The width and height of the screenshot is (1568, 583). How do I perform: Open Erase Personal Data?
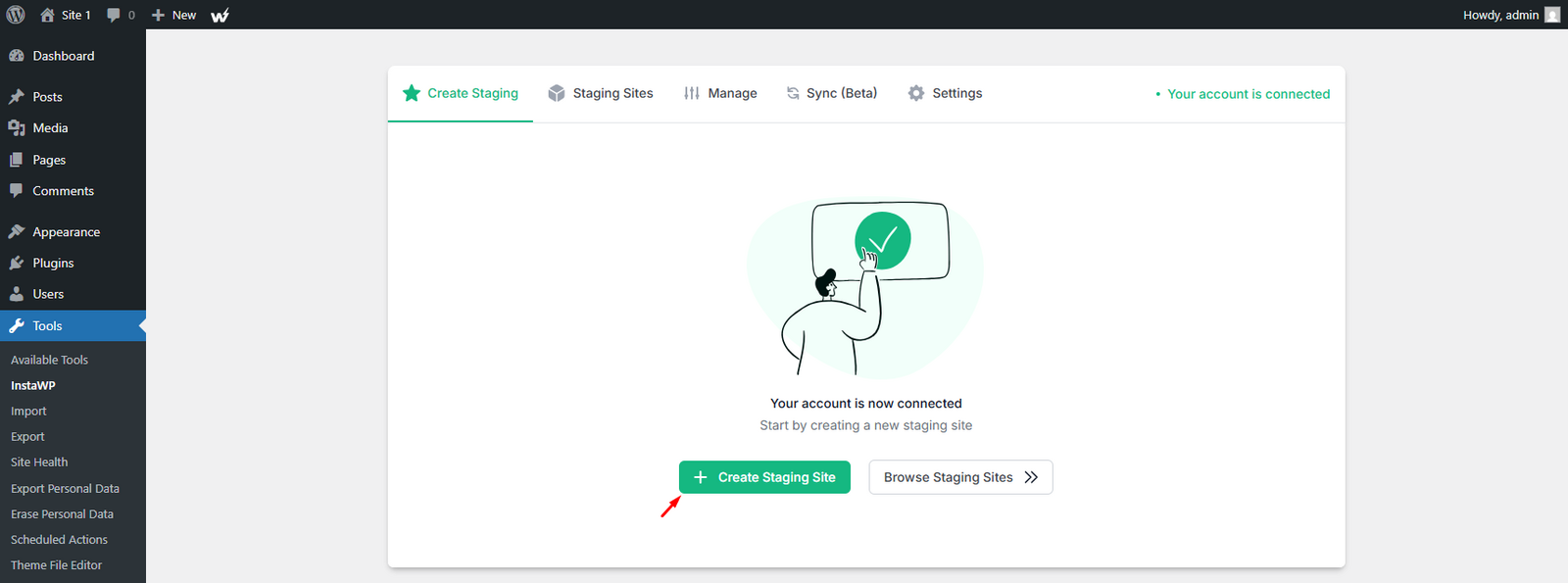click(62, 513)
